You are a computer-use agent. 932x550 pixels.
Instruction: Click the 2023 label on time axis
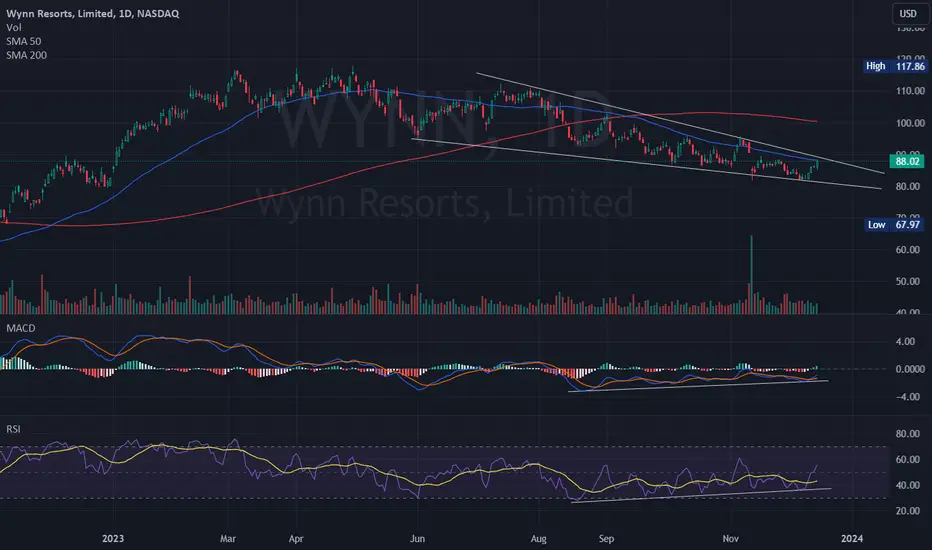[113, 539]
